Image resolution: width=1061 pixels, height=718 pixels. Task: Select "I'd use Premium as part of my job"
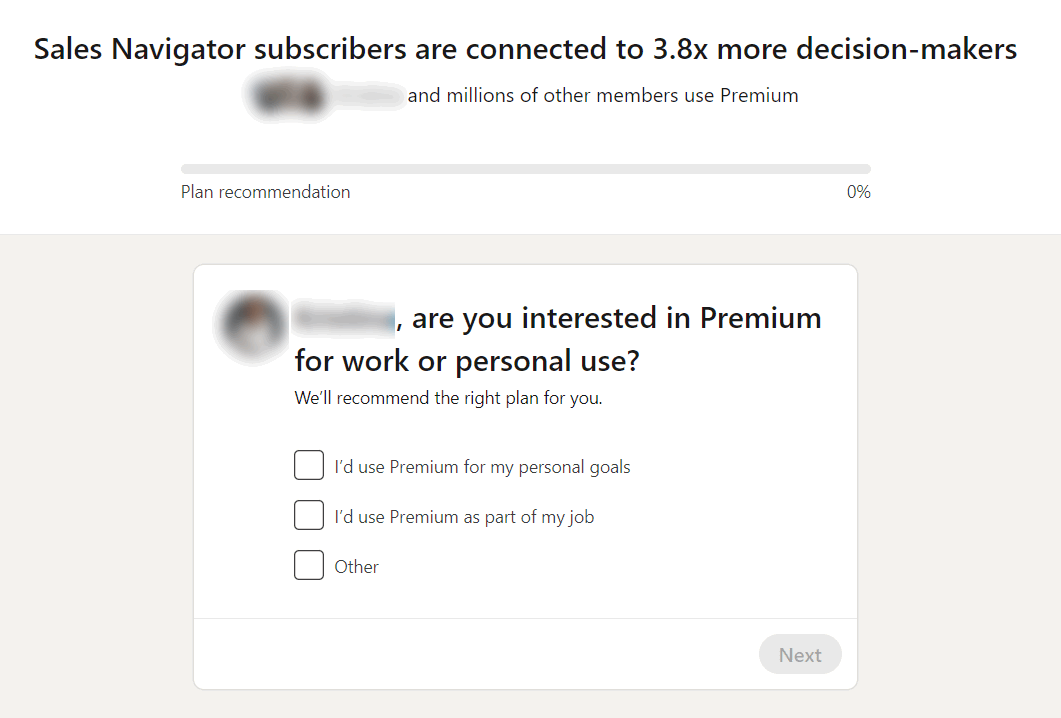[x=309, y=515]
